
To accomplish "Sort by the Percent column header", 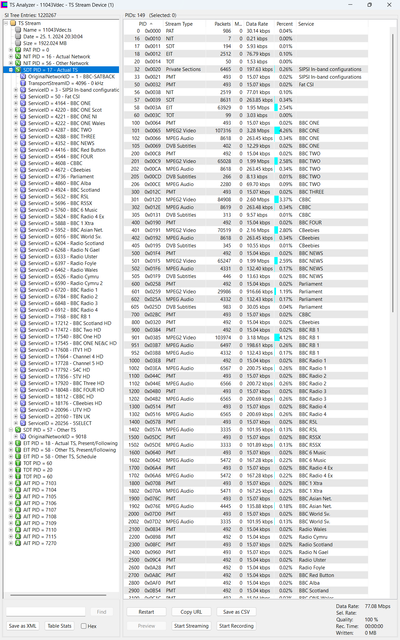I will point(284,24).
